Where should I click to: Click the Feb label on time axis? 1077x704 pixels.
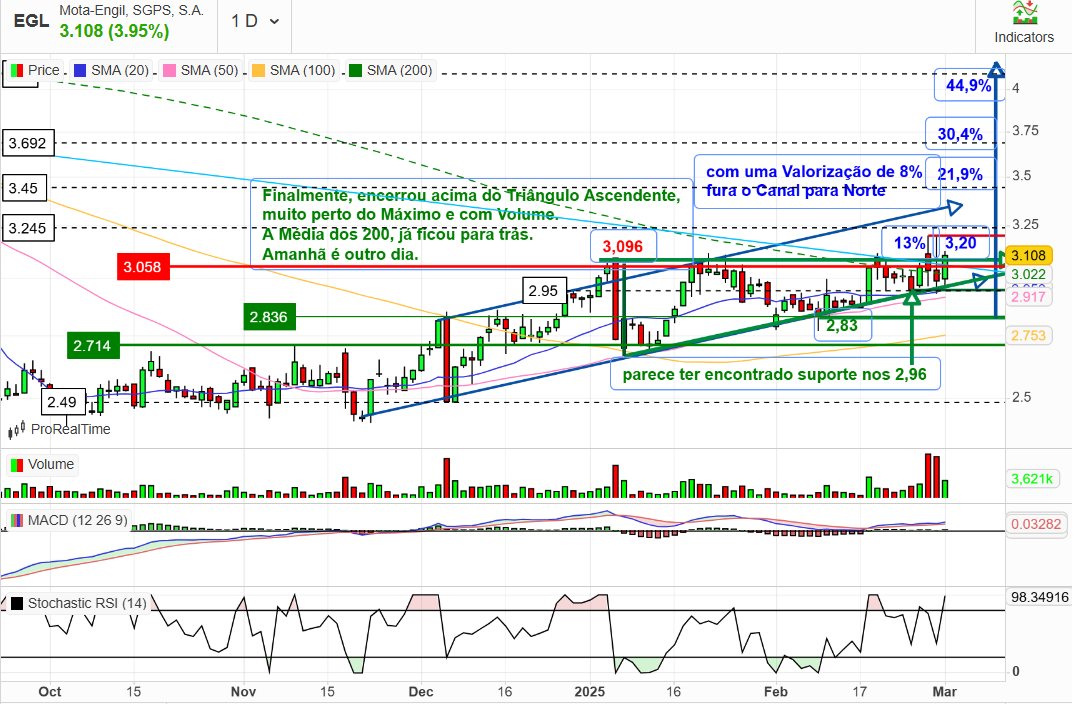click(x=776, y=692)
